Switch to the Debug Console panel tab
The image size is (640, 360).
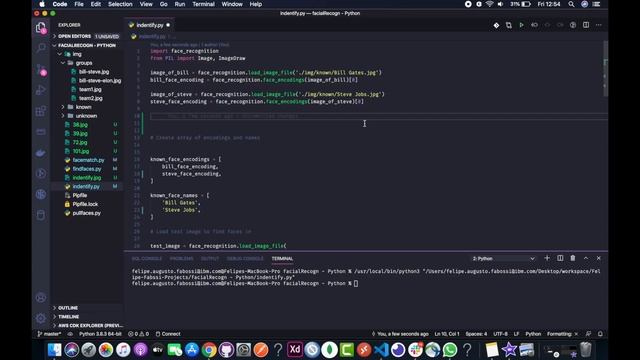245,259
